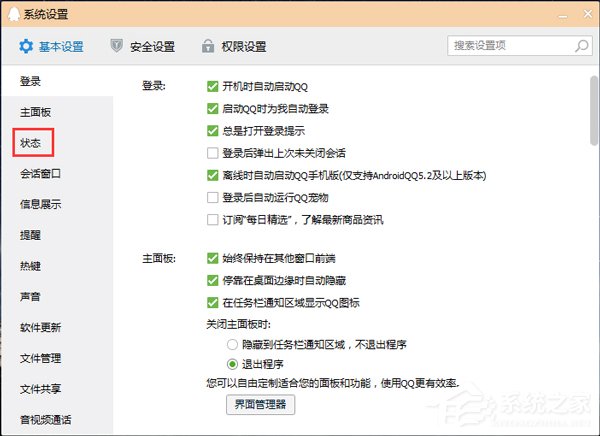
Task: Click the 界面管理器 button
Action: pyautogui.click(x=260, y=404)
